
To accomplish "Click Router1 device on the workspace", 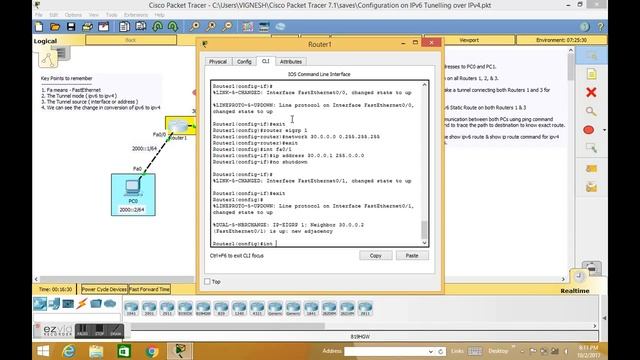I will [178, 127].
